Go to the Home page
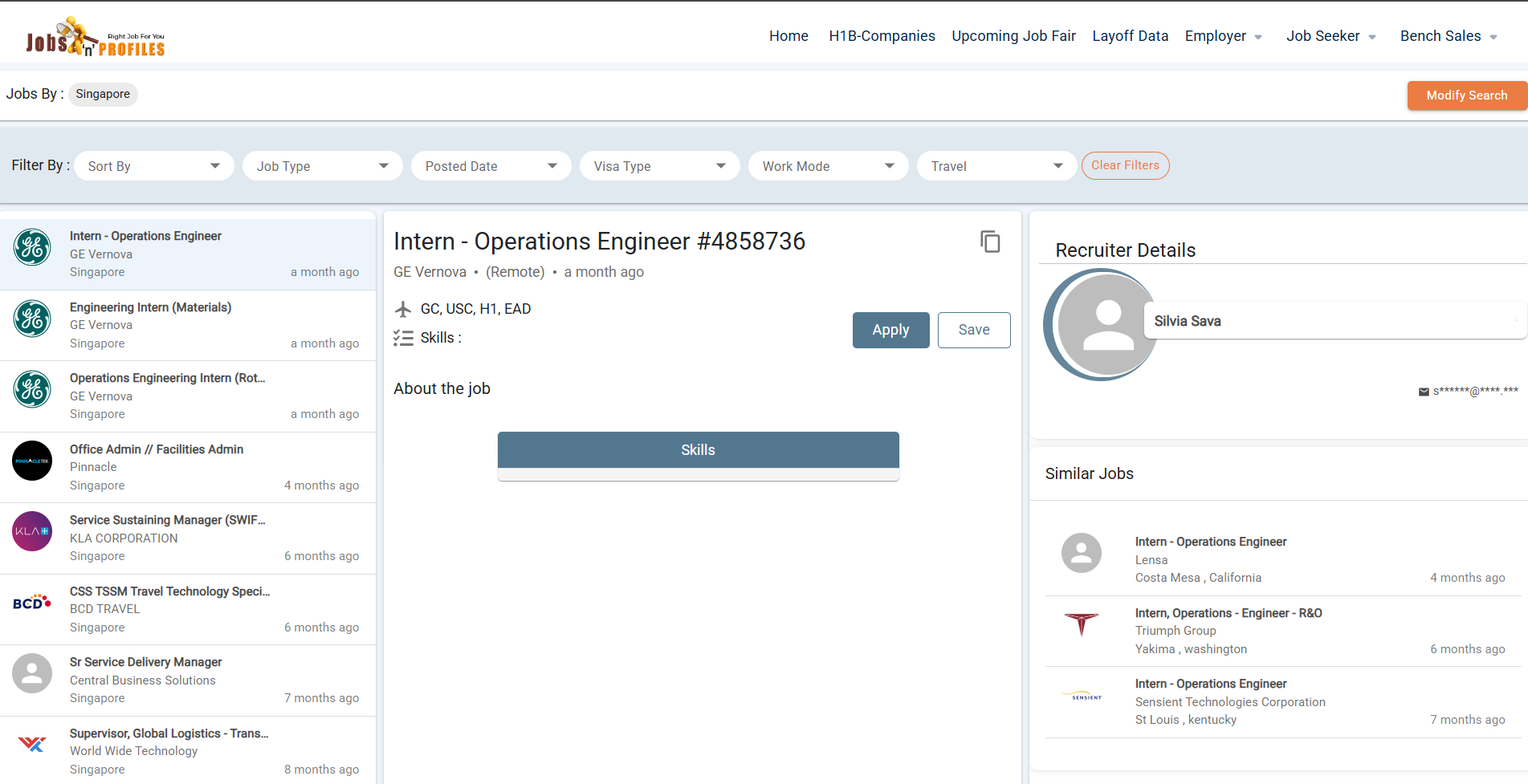 (788, 36)
